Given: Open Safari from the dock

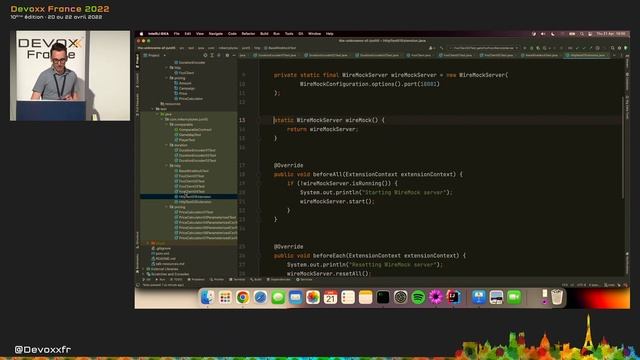Looking at the screenshot, I should pyautogui.click(x=260, y=297).
